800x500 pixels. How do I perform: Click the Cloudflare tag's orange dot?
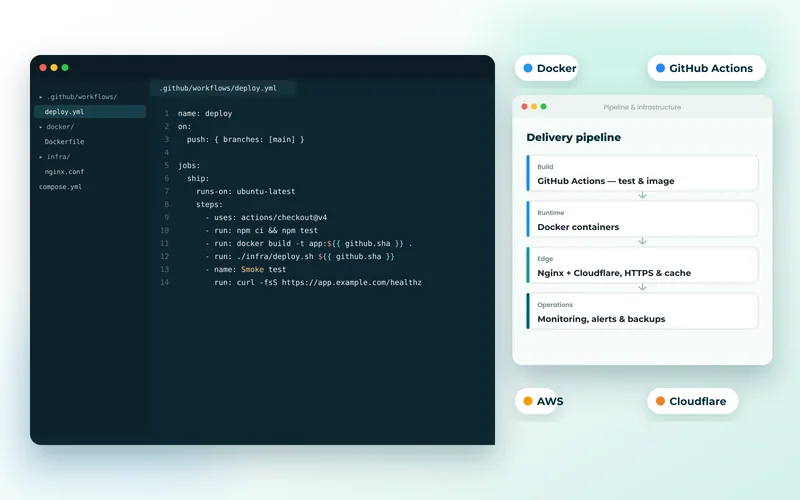(660, 401)
